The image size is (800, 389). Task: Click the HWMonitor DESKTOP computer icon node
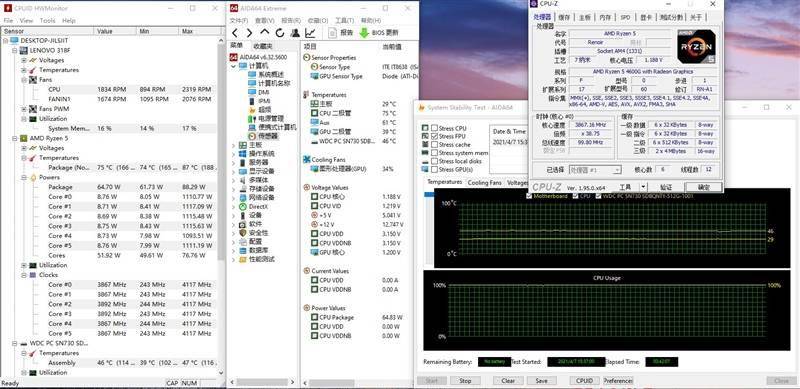pos(14,40)
